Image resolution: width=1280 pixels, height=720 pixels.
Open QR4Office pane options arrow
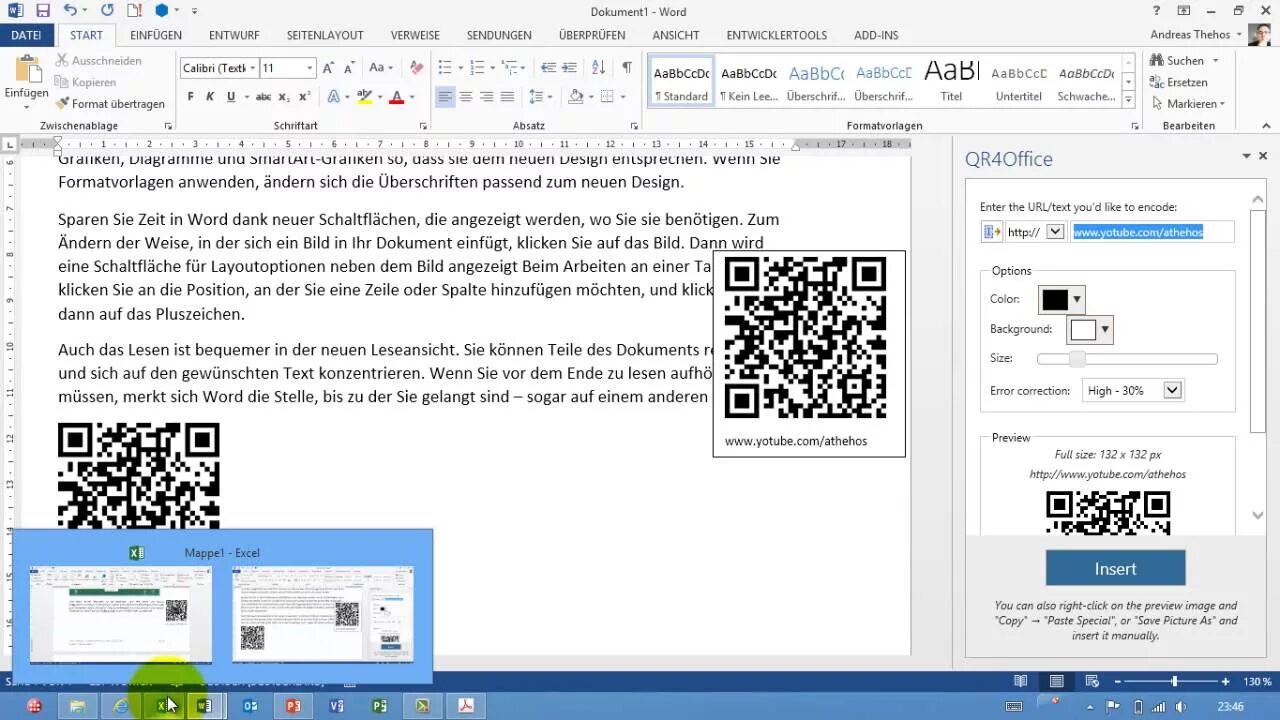tap(1246, 156)
